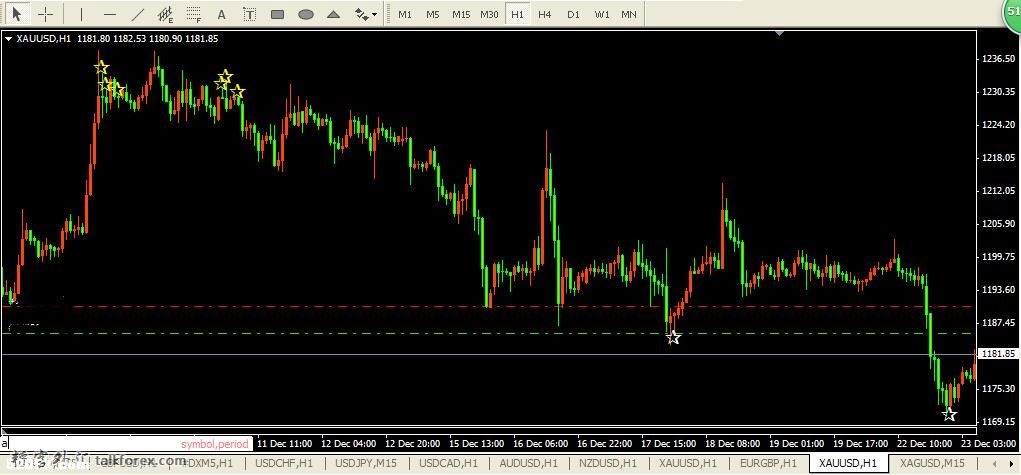Viewport: 1021px width, 475px height.
Task: Click the current price label 1181.85
Action: tap(998, 354)
